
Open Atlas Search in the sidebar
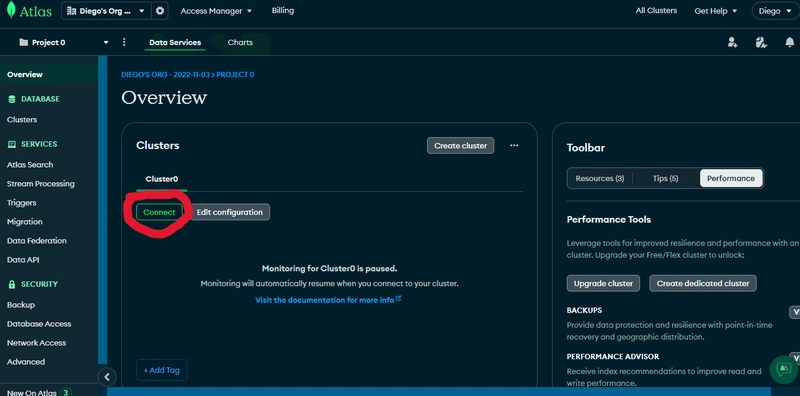[x=30, y=164]
